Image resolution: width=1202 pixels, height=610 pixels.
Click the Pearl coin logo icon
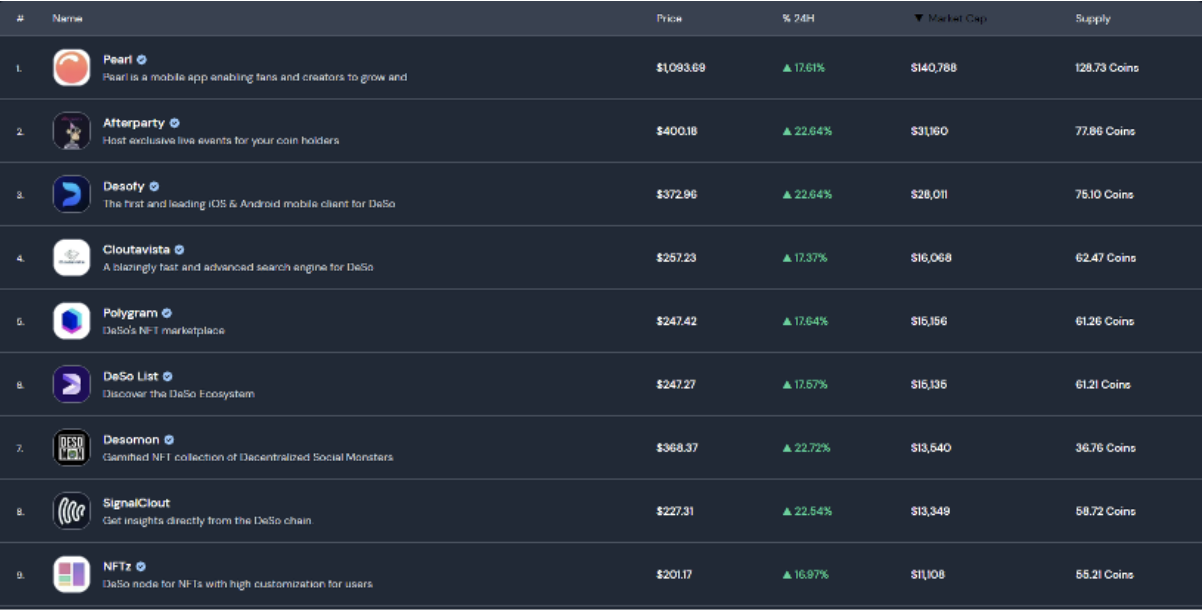coord(71,68)
